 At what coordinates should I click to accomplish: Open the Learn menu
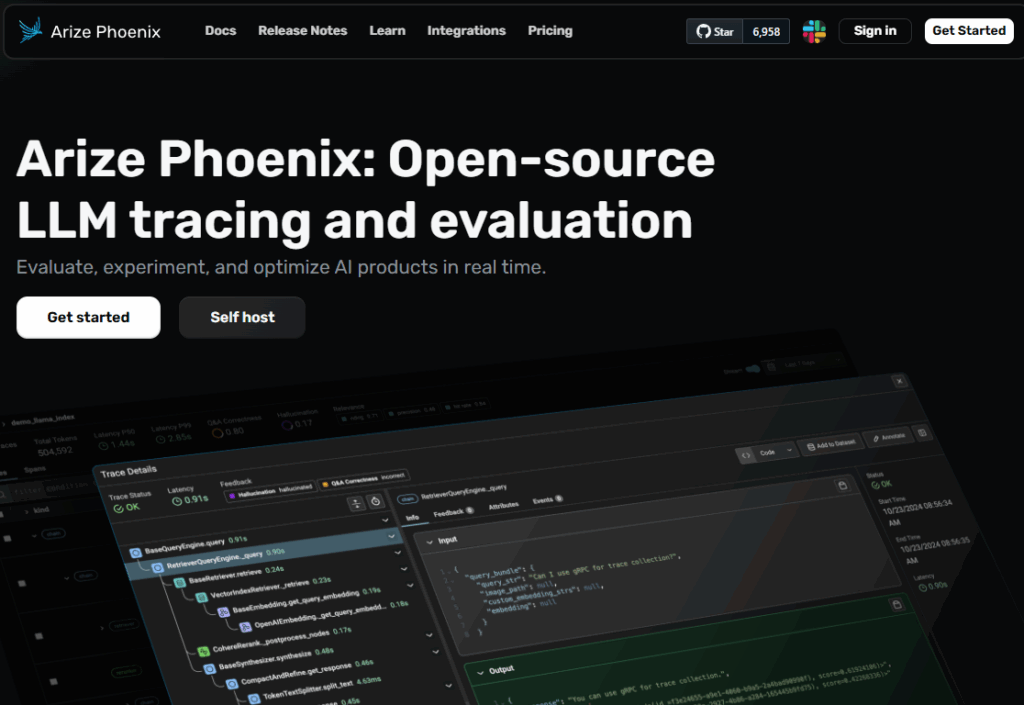coord(387,31)
